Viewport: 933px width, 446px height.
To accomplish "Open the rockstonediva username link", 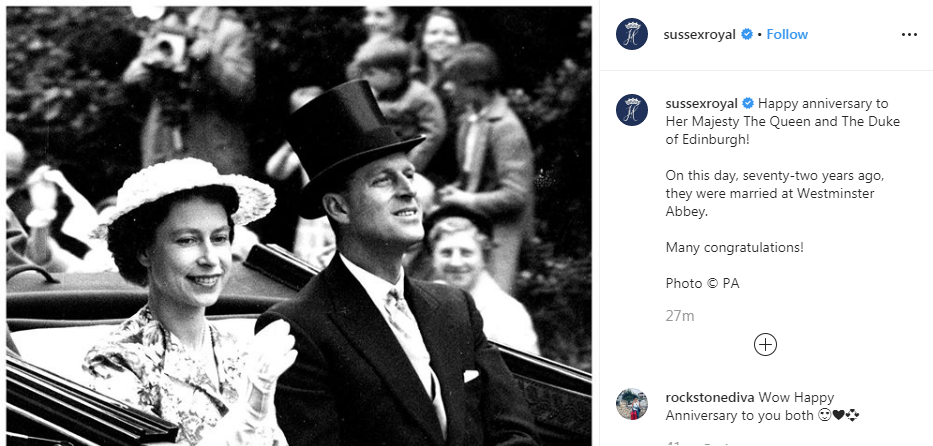I will click(x=710, y=397).
